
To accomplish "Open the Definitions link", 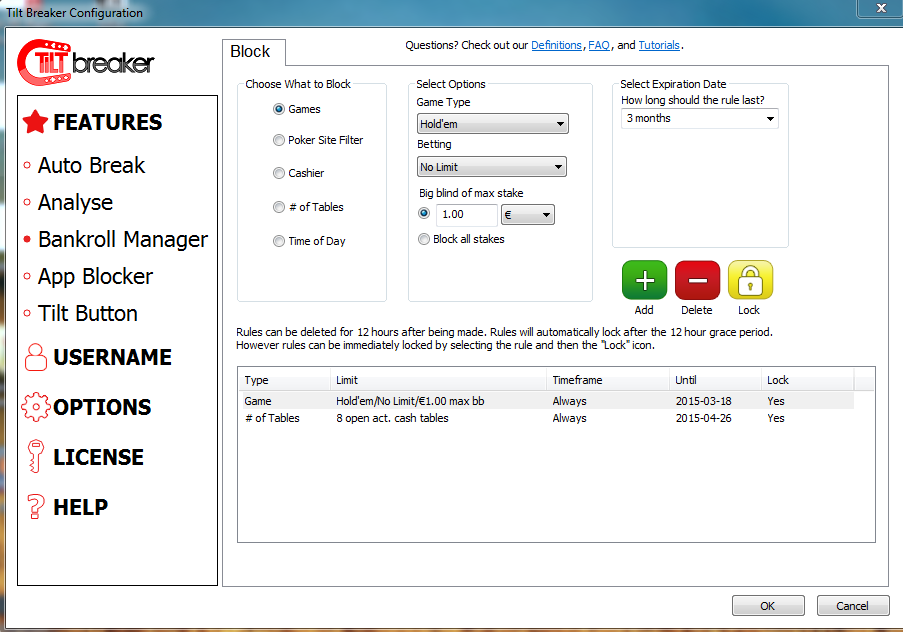I will click(x=556, y=45).
